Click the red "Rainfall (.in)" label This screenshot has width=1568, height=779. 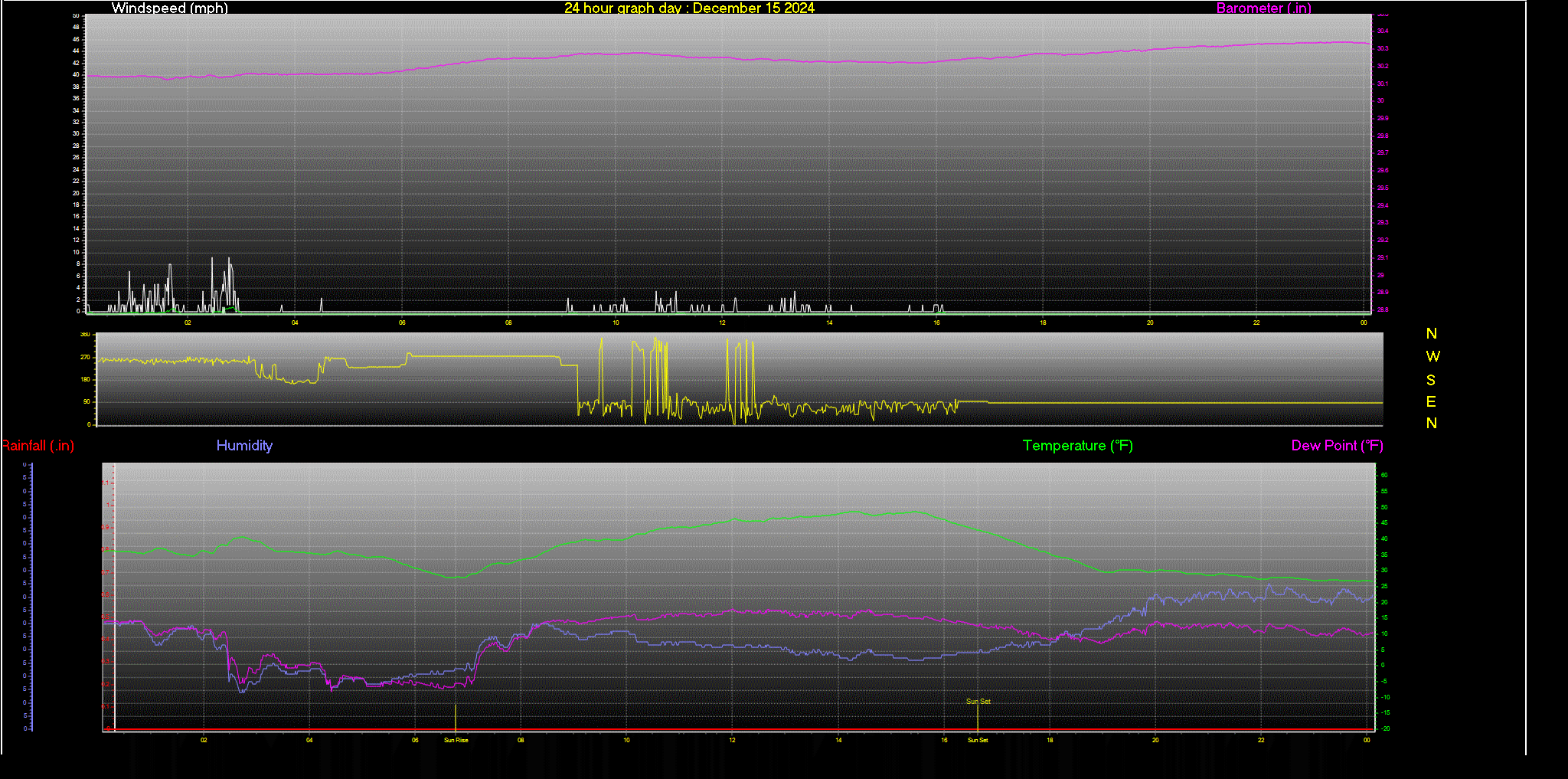tap(38, 446)
